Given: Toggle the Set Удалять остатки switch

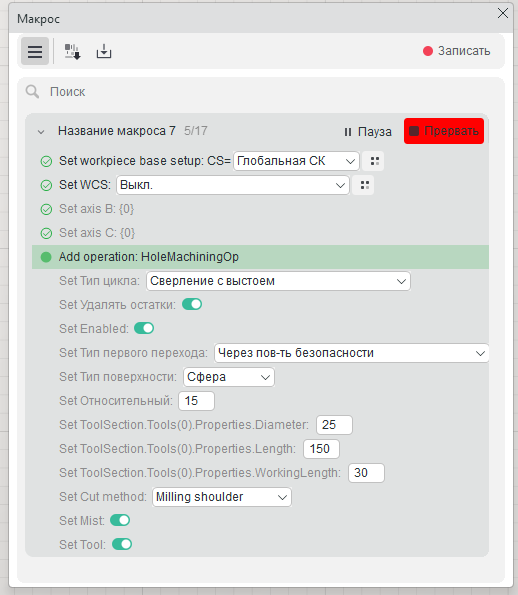Looking at the screenshot, I should [192, 304].
